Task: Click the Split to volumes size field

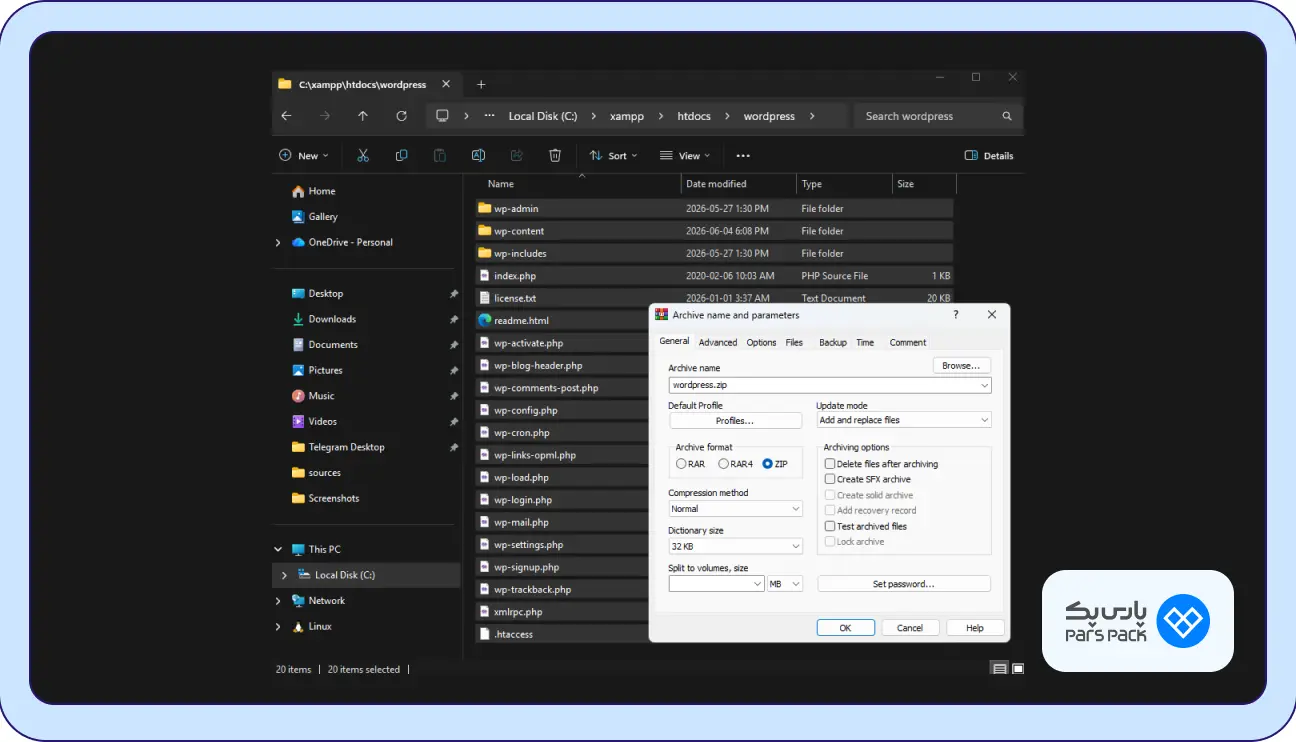Action: coord(717,584)
